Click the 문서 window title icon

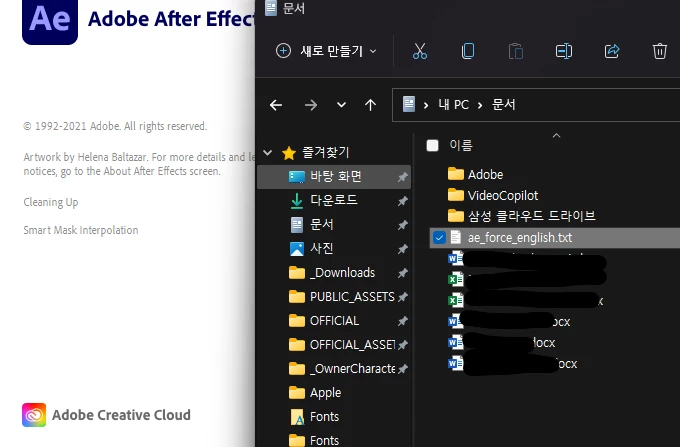click(x=271, y=7)
